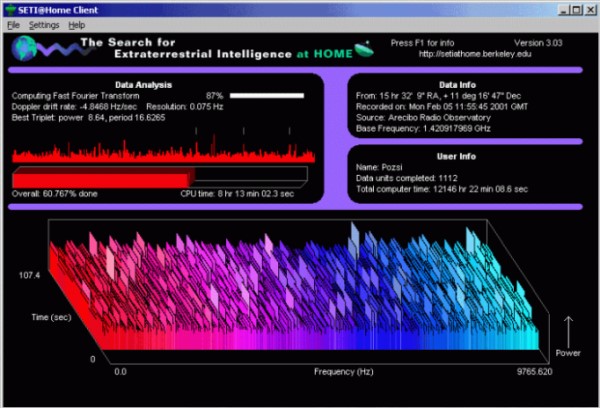Viewport: 600px width, 408px height.
Task: Click the red power spectrum graph
Action: pyautogui.click(x=163, y=147)
